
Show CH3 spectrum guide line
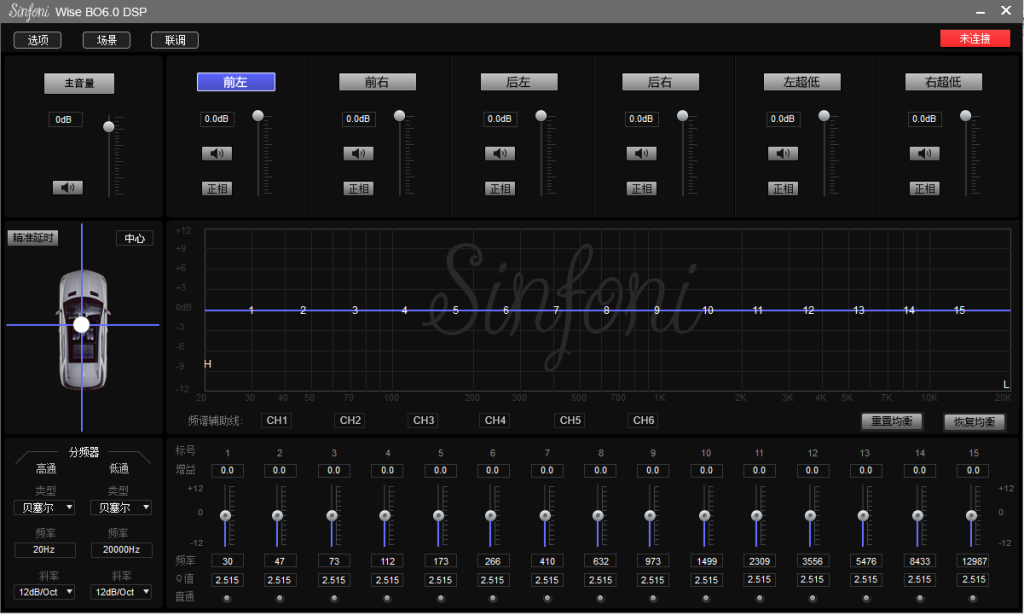[x=423, y=420]
